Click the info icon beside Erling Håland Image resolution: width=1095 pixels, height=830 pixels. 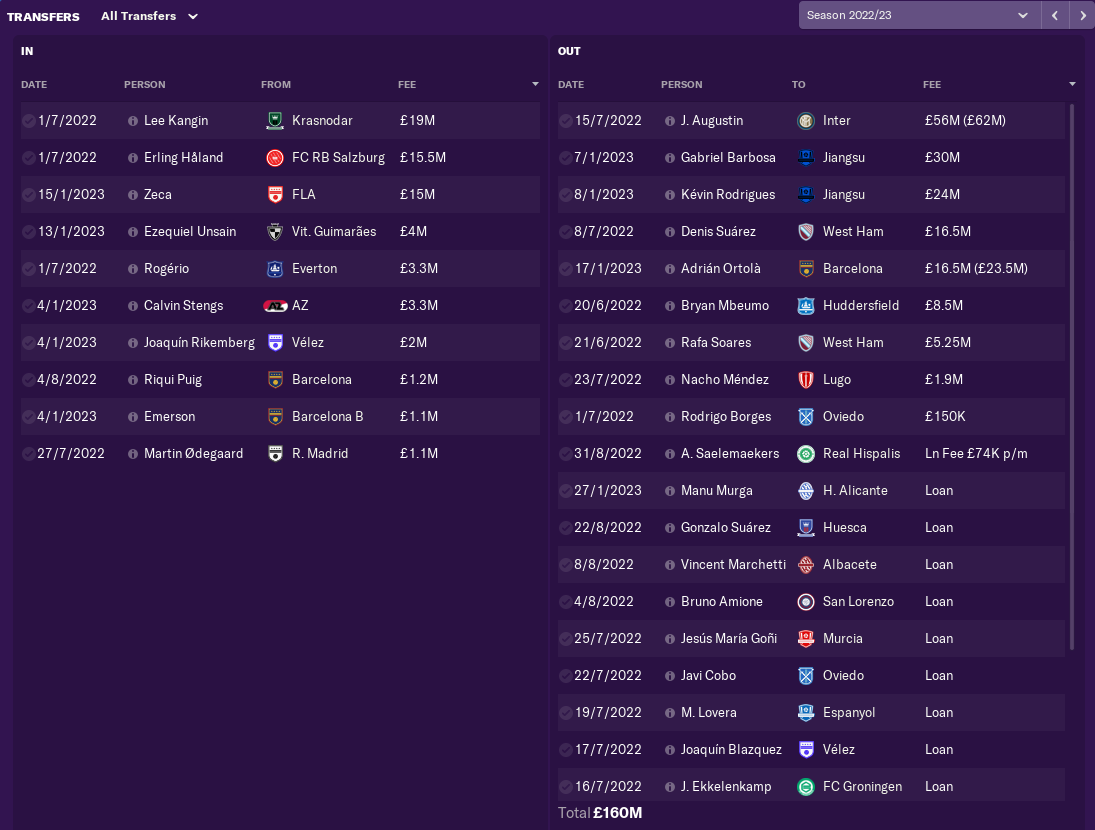(x=133, y=158)
